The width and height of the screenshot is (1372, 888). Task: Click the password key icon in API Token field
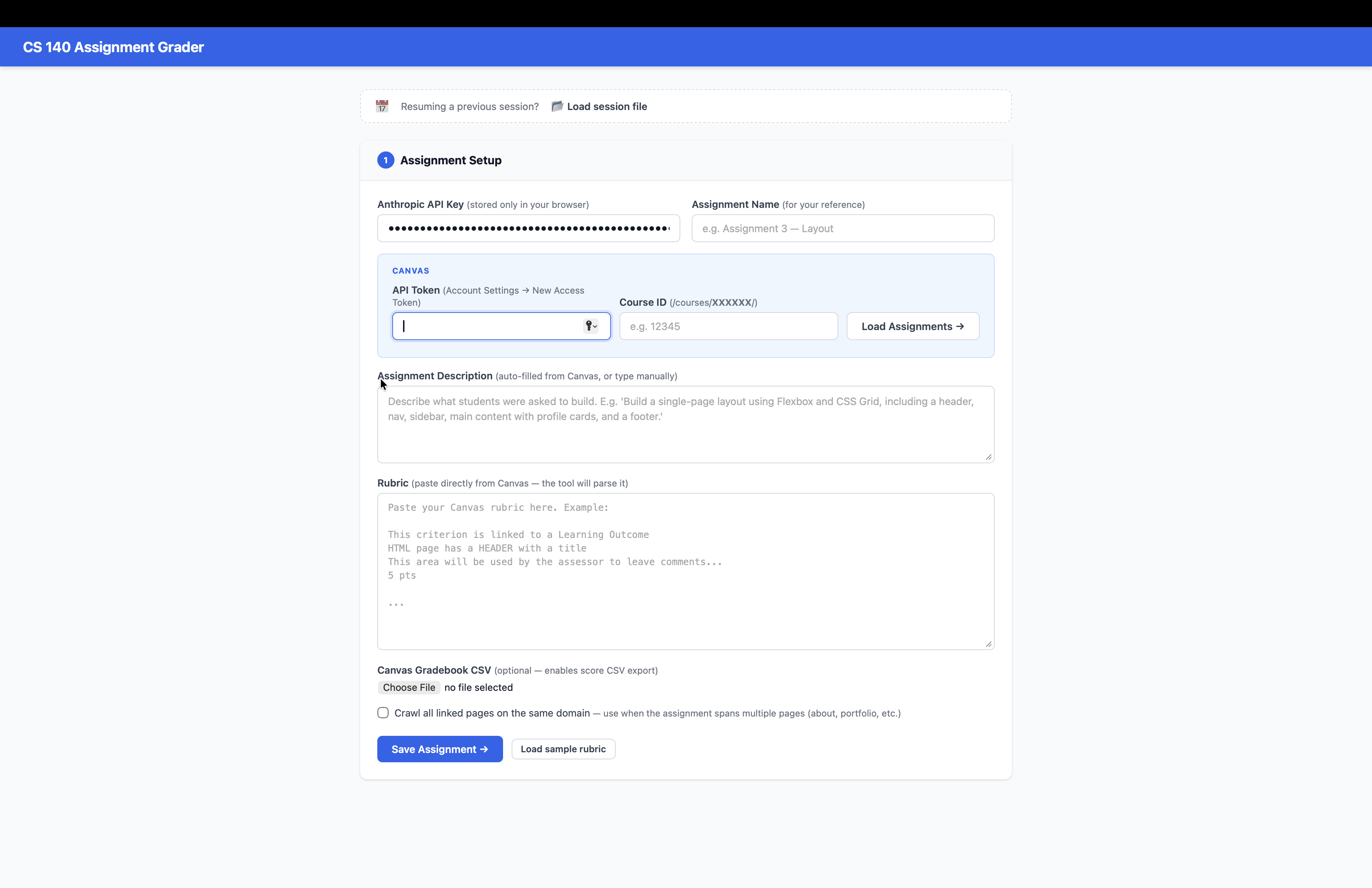[591, 326]
